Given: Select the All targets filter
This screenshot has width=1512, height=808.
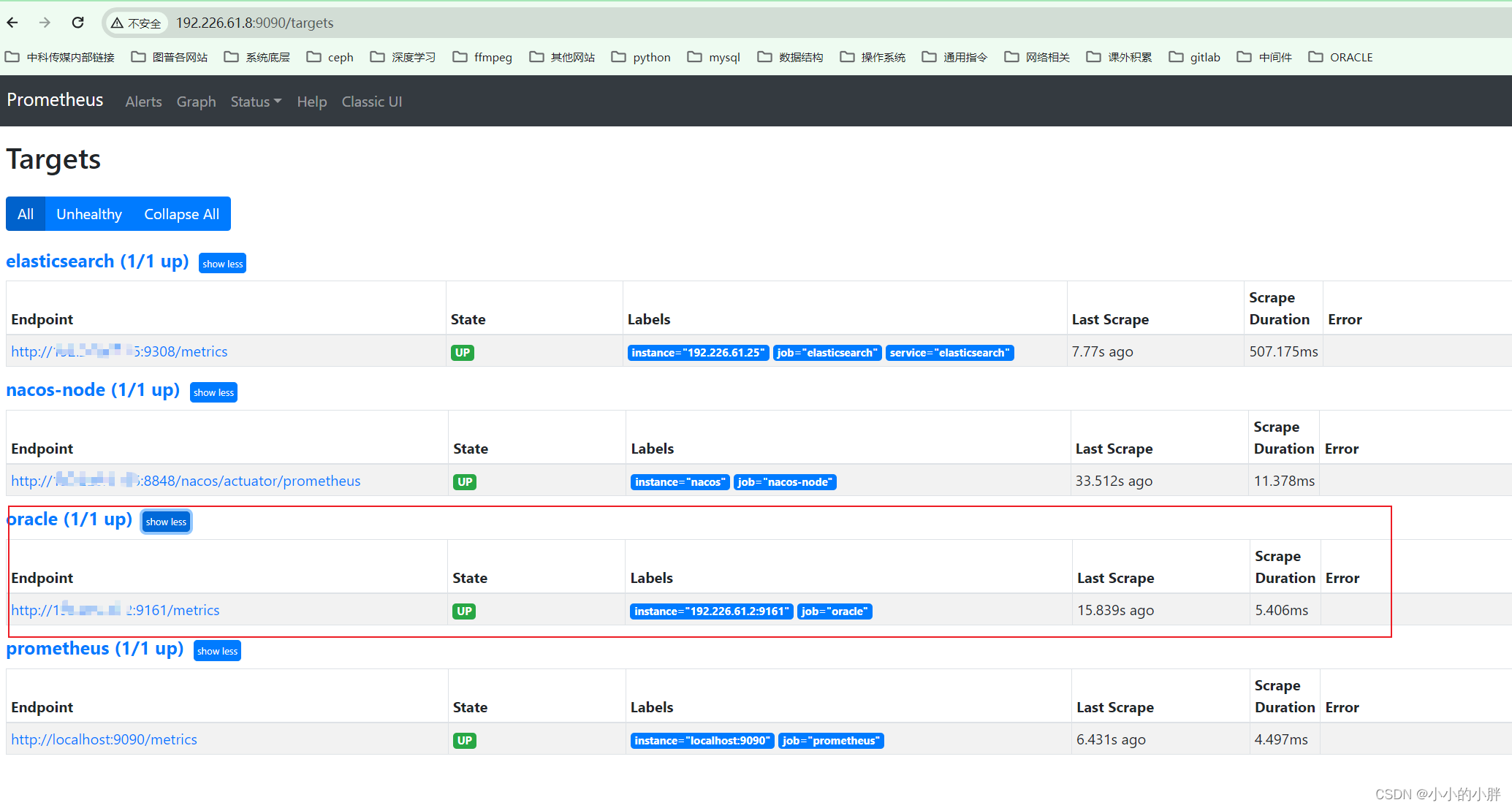Looking at the screenshot, I should coord(26,214).
